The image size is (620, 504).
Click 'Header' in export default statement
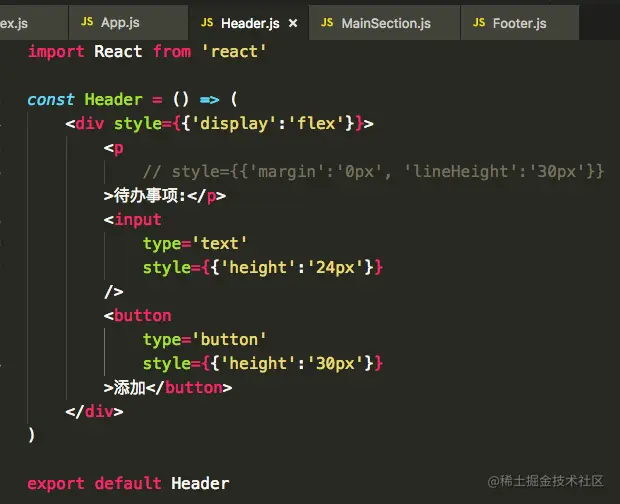(200, 483)
